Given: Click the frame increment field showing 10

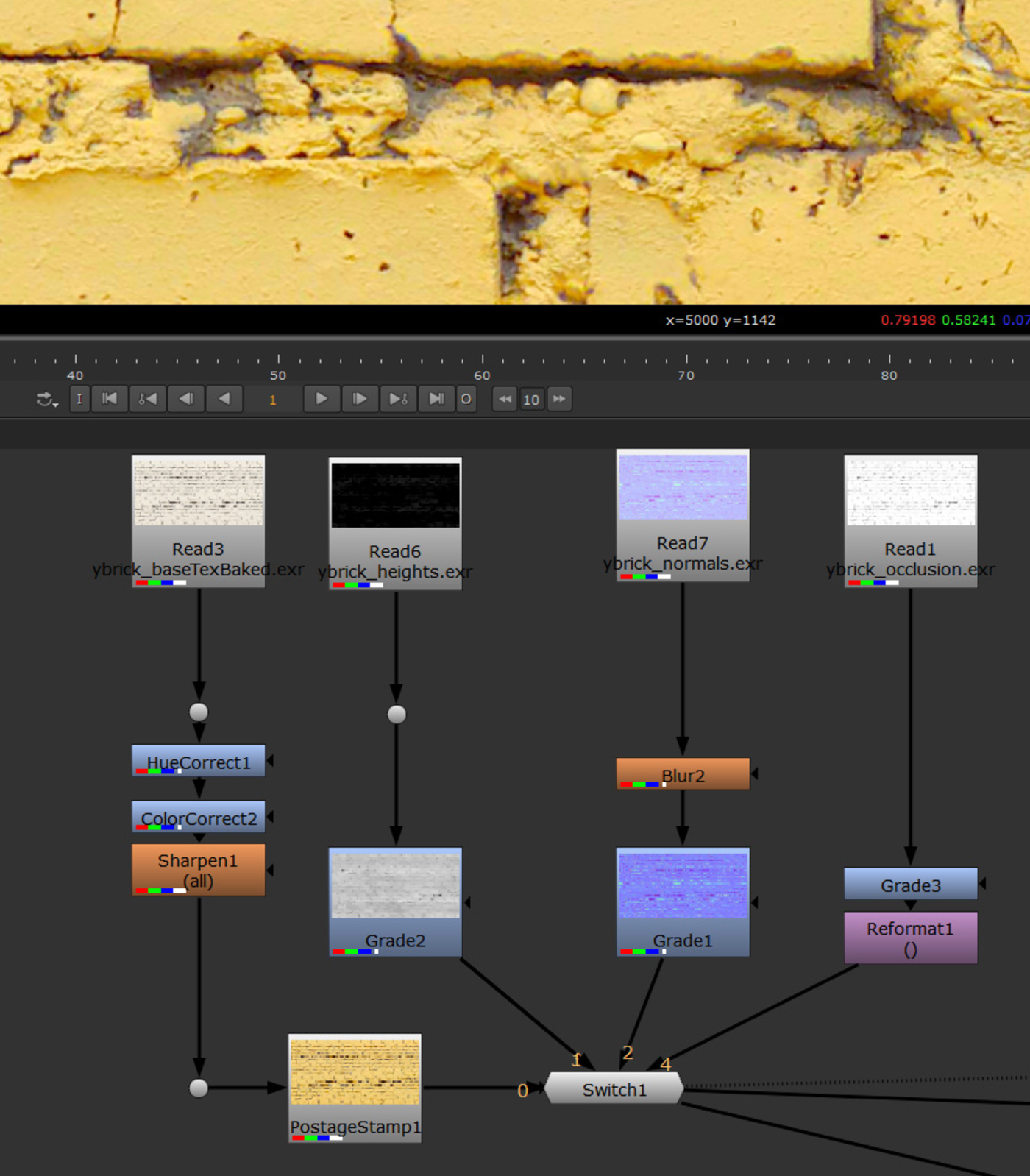Looking at the screenshot, I should pyautogui.click(x=531, y=400).
